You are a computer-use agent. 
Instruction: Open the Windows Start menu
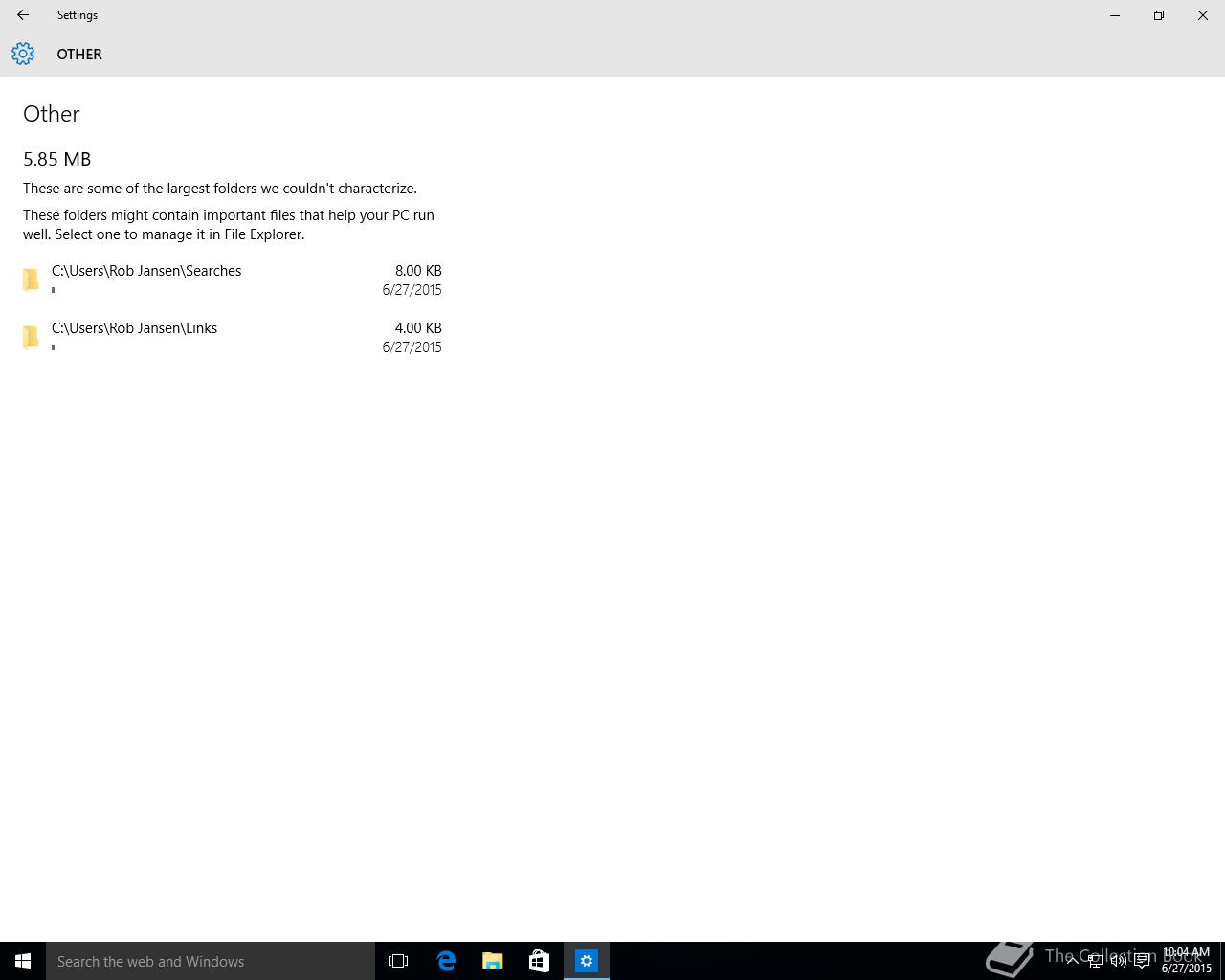(23, 961)
